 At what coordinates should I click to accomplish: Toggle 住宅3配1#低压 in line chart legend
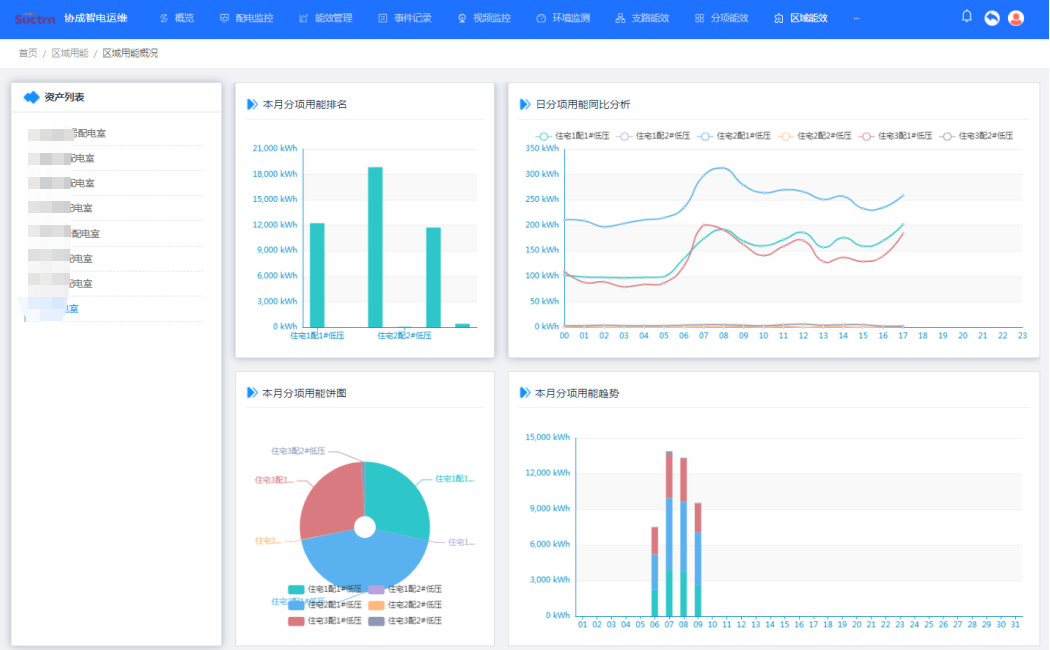[896, 136]
